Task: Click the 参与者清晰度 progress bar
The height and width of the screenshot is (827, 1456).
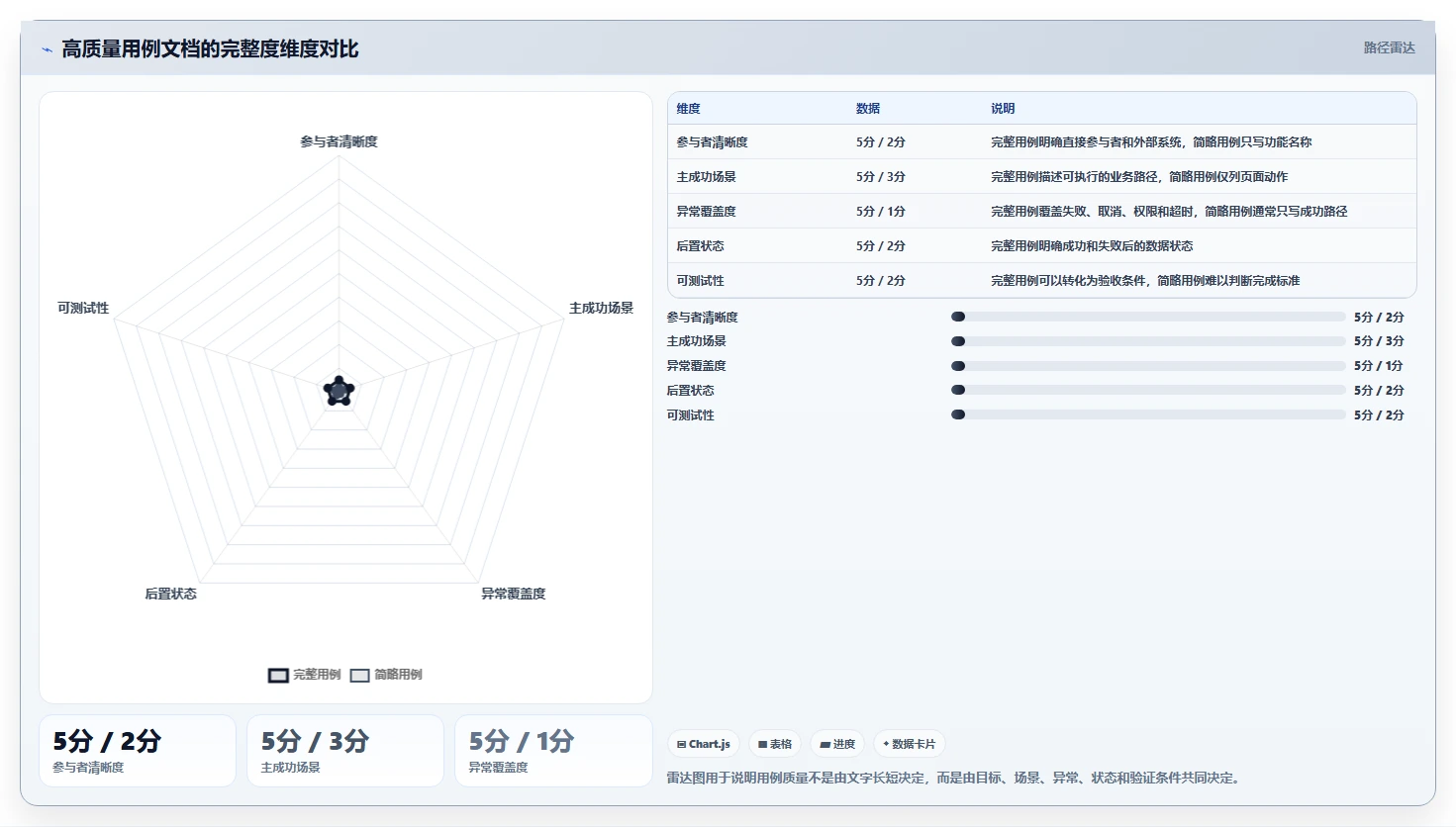Action: (x=1148, y=317)
